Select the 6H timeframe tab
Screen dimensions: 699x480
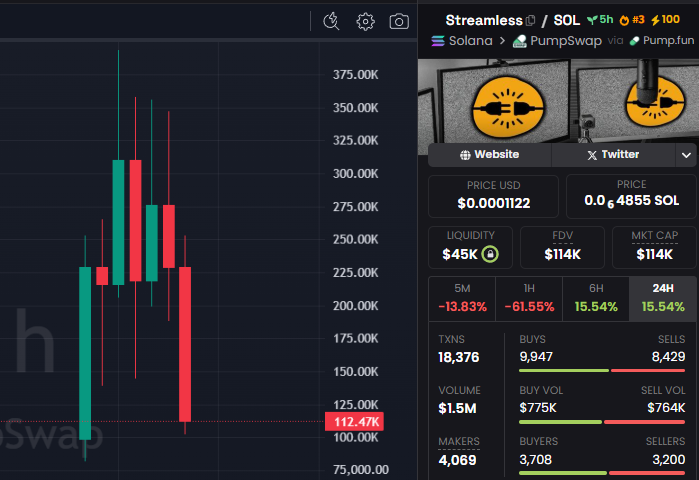coord(596,298)
